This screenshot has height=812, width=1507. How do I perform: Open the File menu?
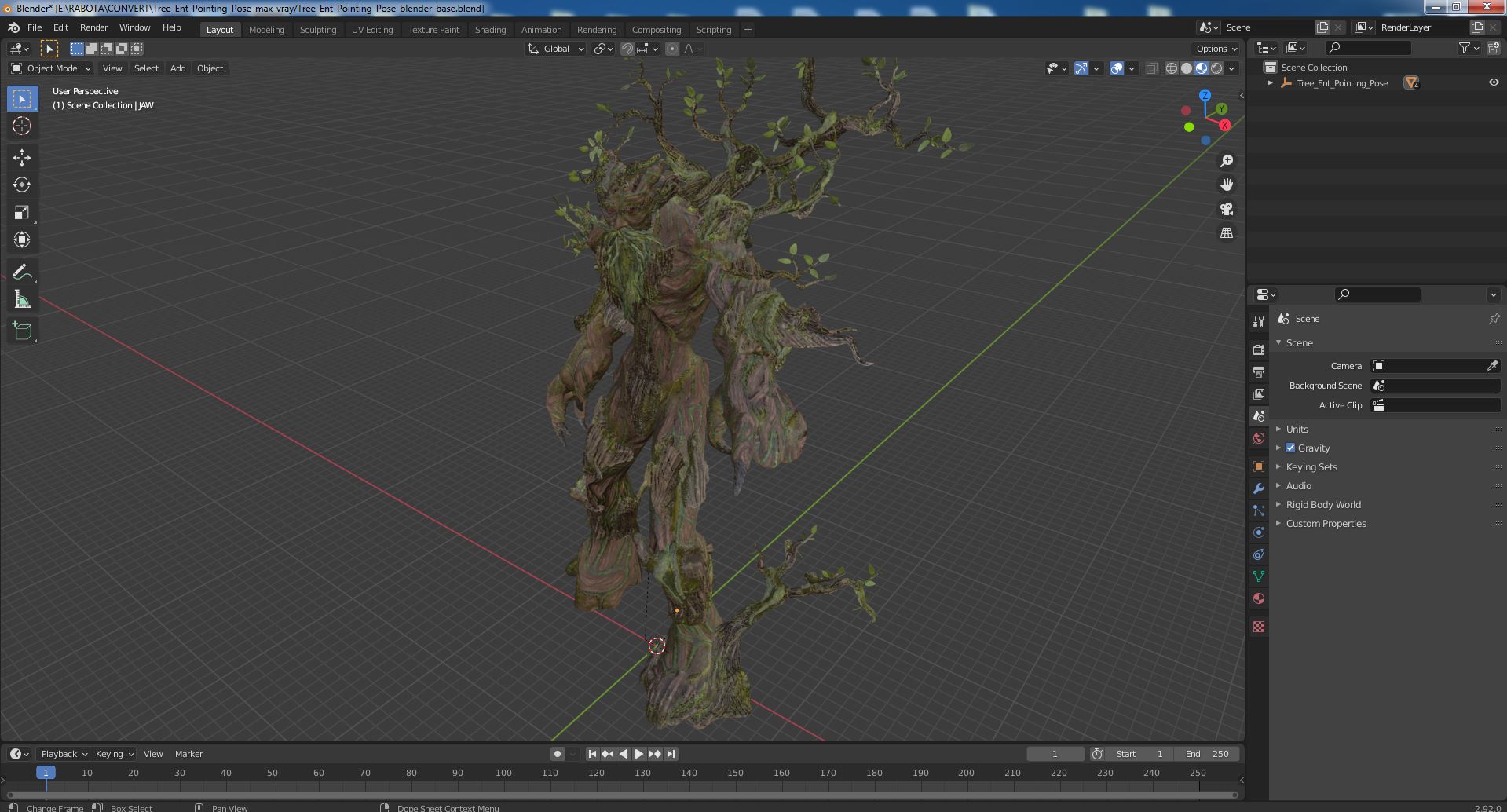point(35,27)
